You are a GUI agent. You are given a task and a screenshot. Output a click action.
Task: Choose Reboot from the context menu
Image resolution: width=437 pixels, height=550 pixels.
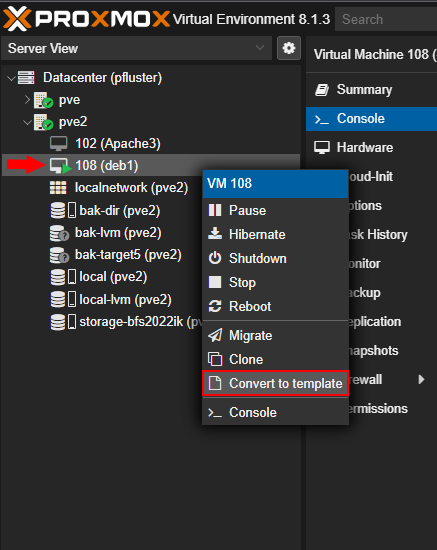[275, 306]
